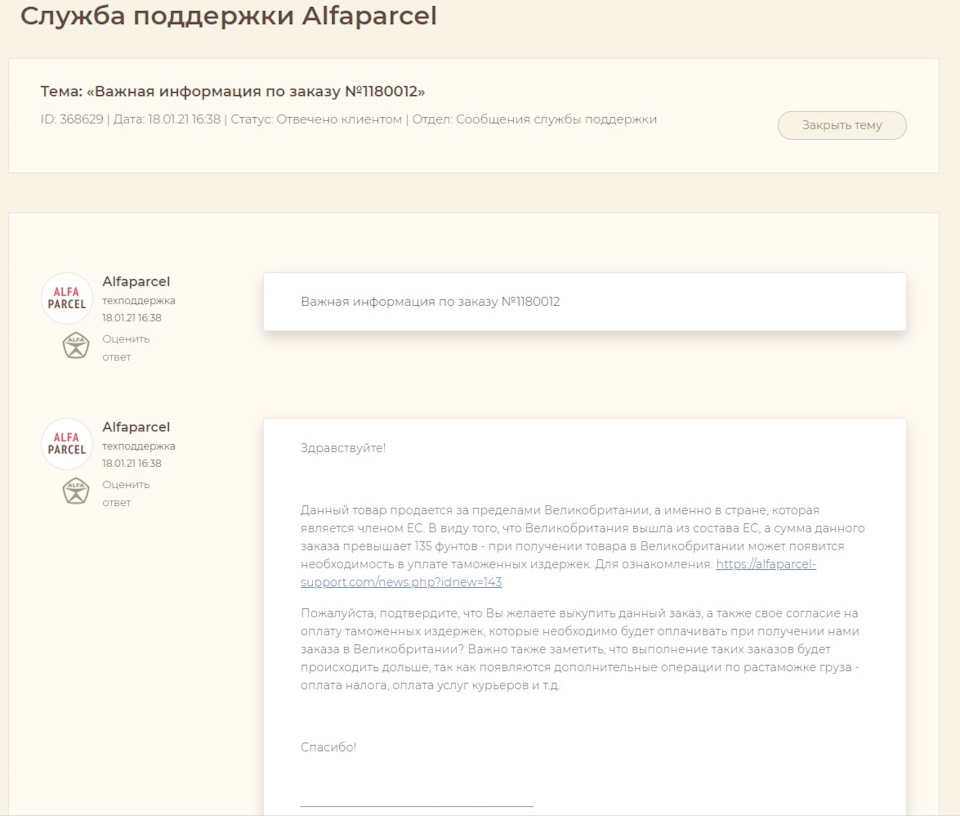Click Оценить ответ next to second message

(126, 493)
